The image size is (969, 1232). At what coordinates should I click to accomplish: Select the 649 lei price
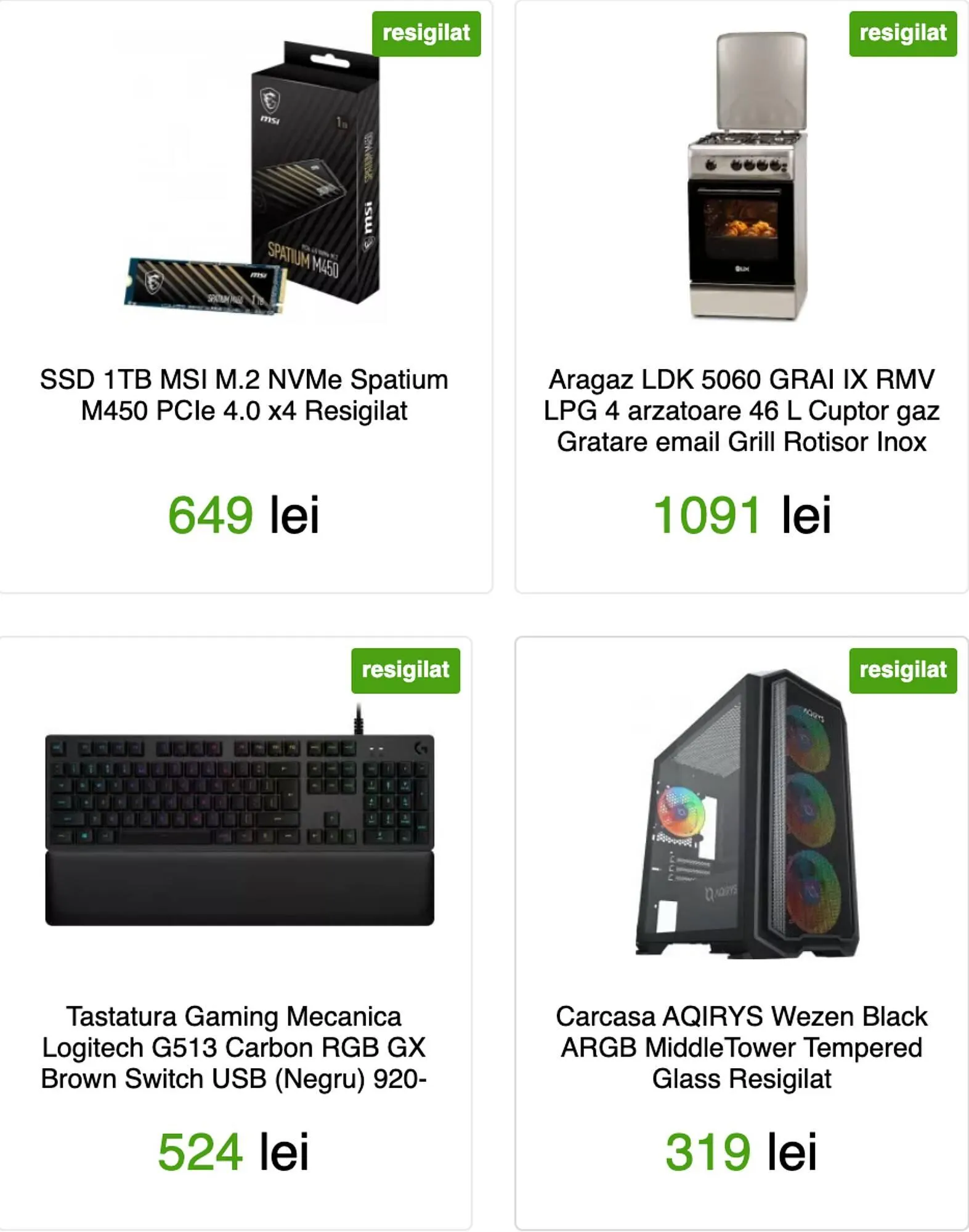point(244,515)
